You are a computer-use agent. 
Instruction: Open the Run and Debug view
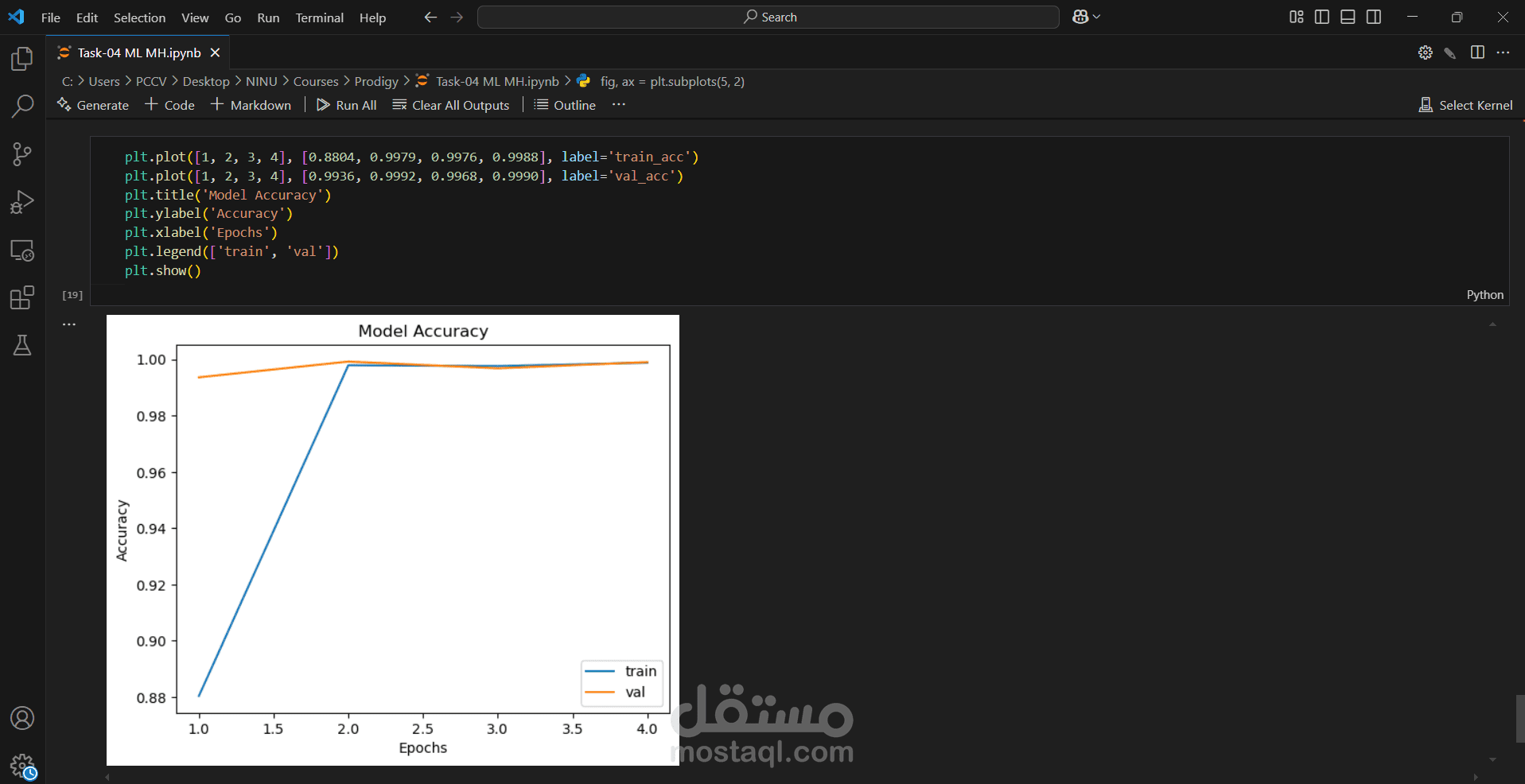22,202
